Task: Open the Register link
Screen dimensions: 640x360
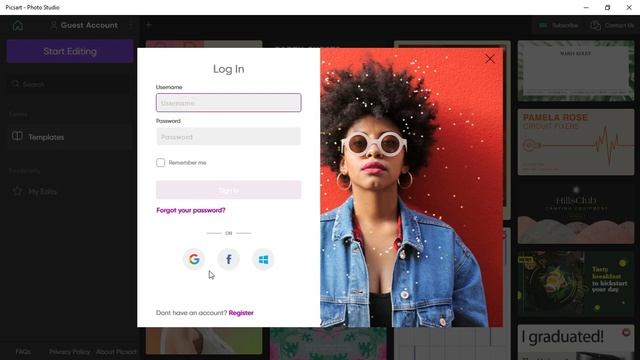Action: click(241, 313)
